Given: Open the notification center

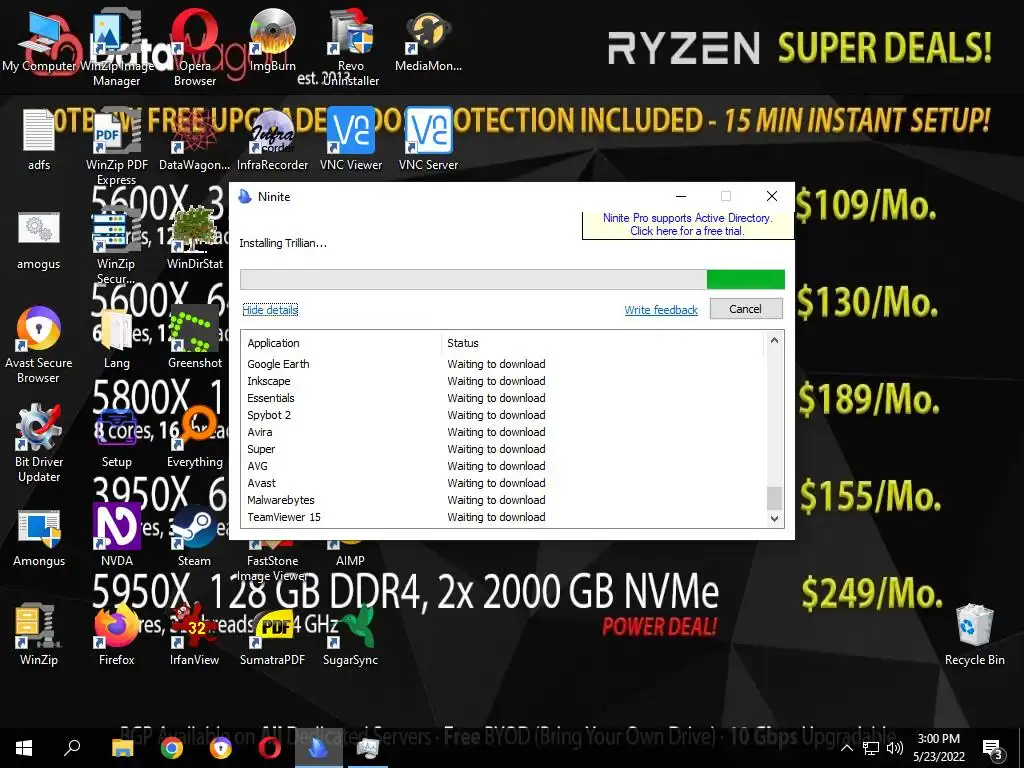Looking at the screenshot, I should pos(993,748).
